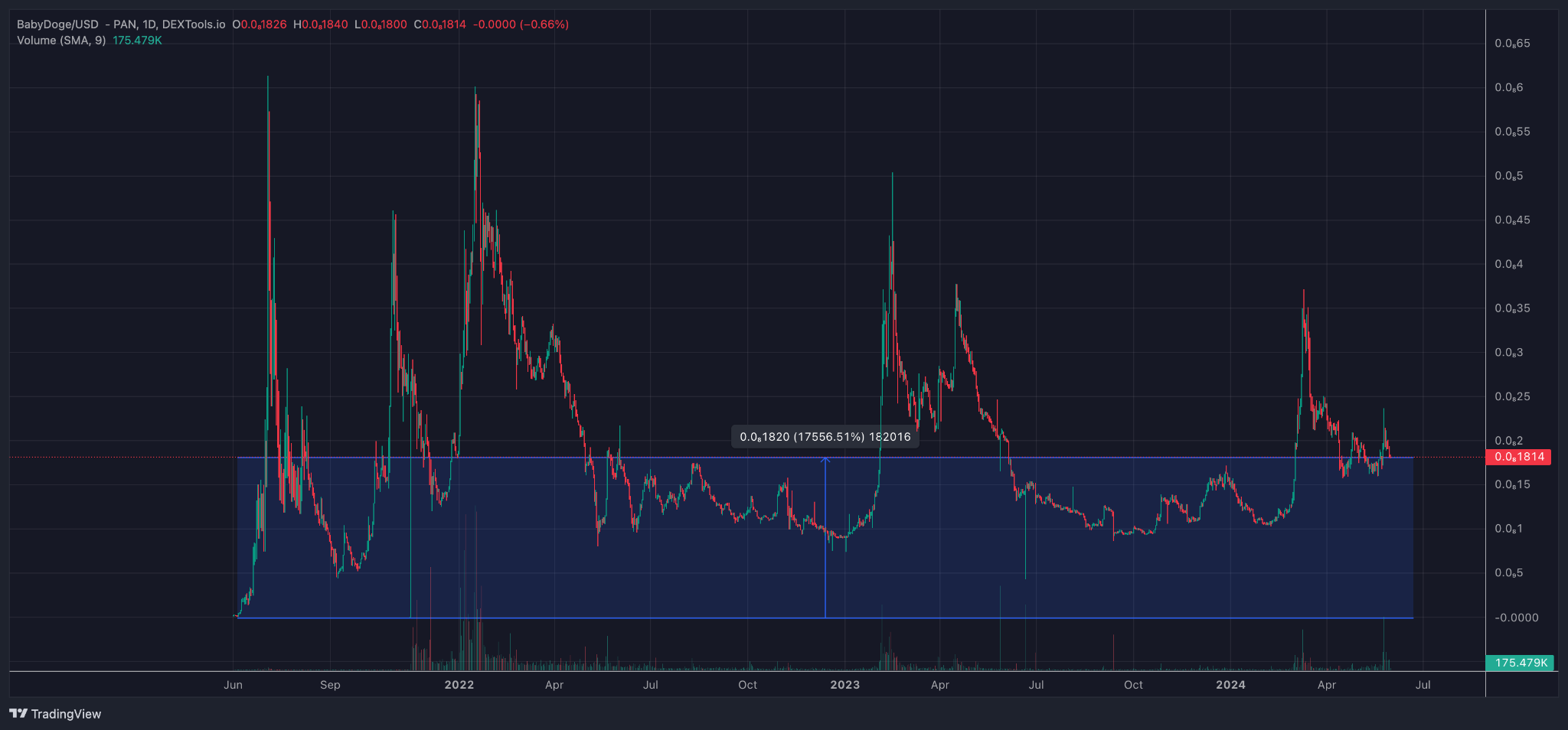Screen dimensions: 1568x730
Task: Click the Apr label right after 2024
Action: 1327,685
